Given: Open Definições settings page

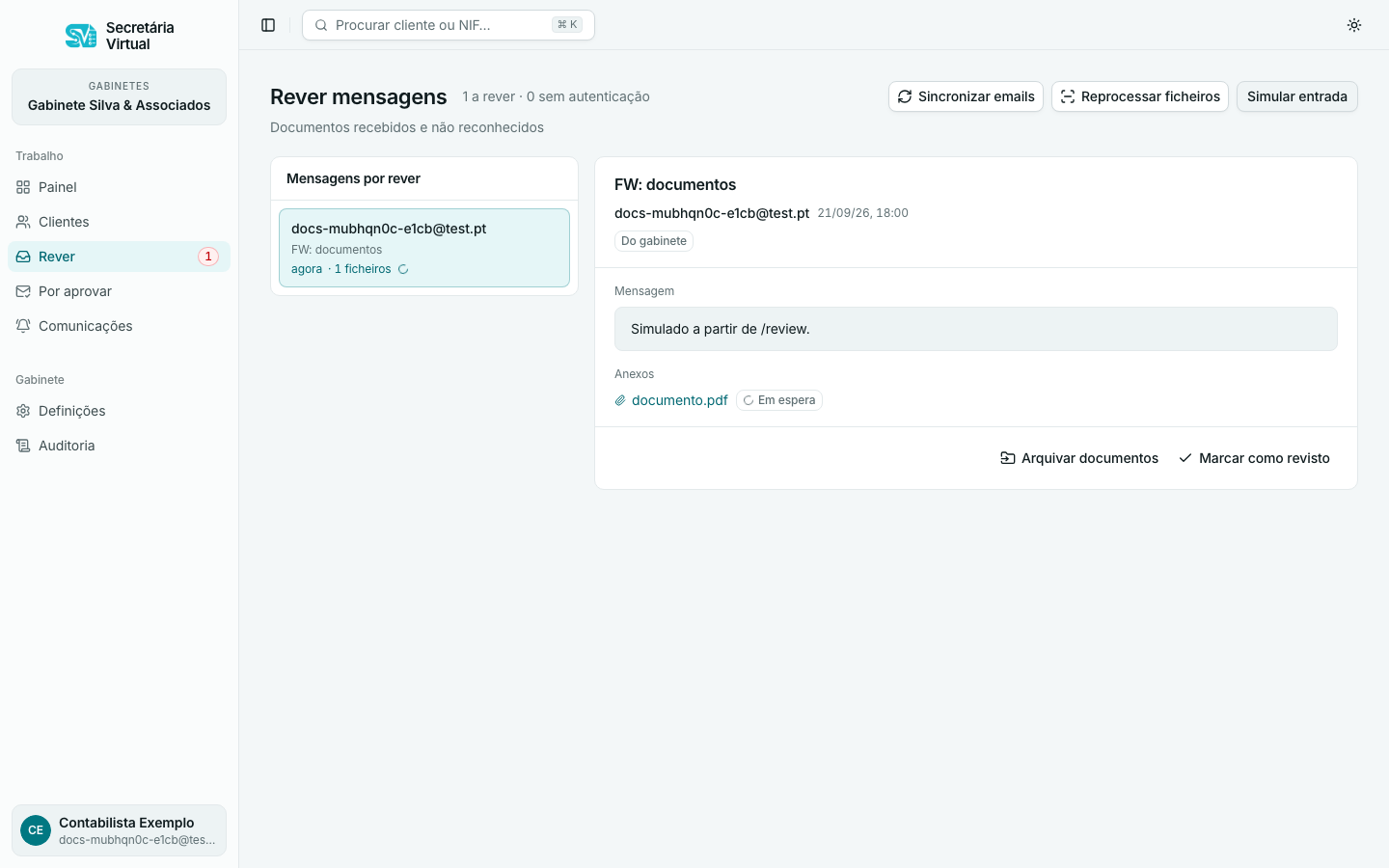Looking at the screenshot, I should 119,411.
